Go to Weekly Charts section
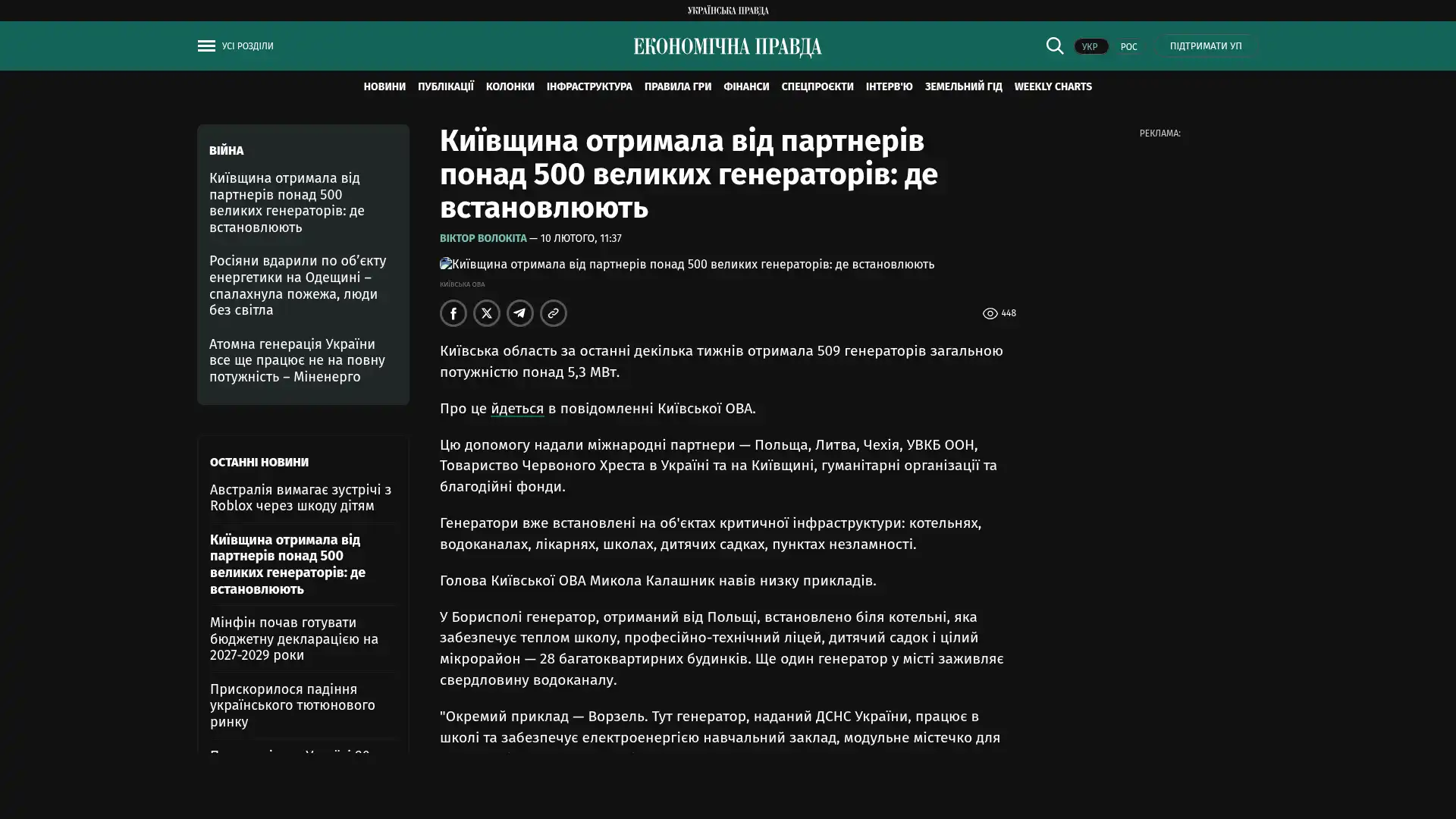 [x=1053, y=87]
